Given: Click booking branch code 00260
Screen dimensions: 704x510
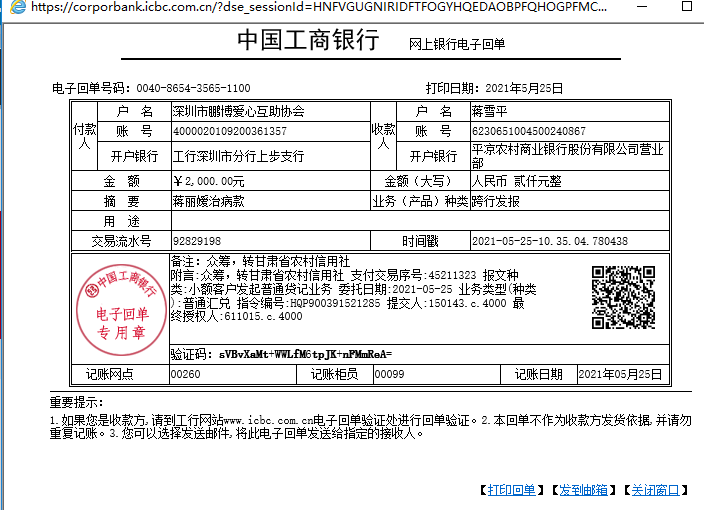Looking at the screenshot, I should (x=185, y=374).
